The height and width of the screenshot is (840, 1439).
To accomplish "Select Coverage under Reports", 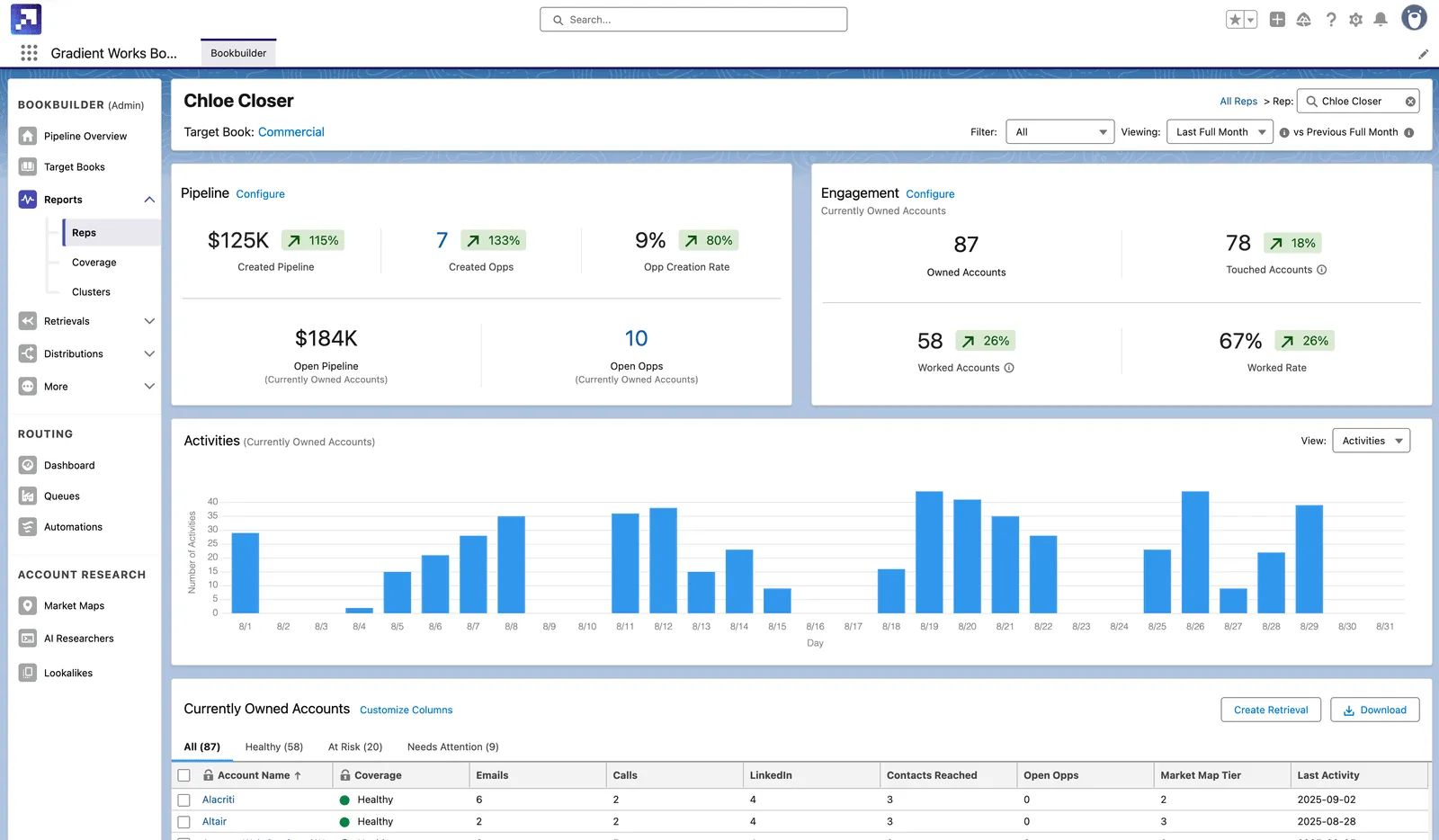I will [94, 263].
